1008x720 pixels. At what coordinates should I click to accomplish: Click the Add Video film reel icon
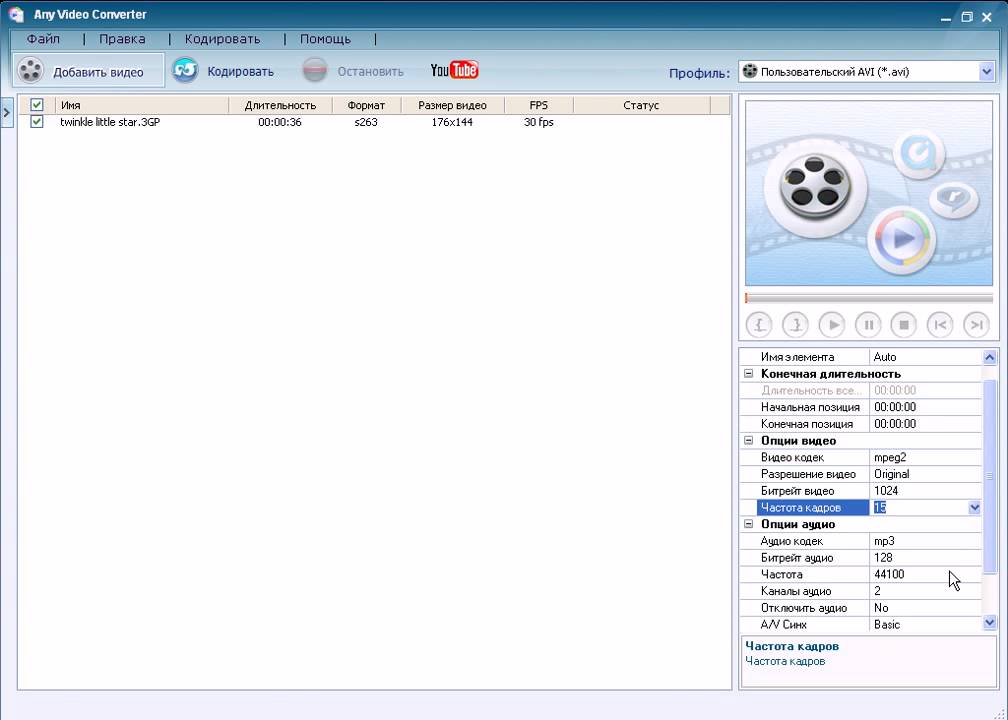coord(30,70)
